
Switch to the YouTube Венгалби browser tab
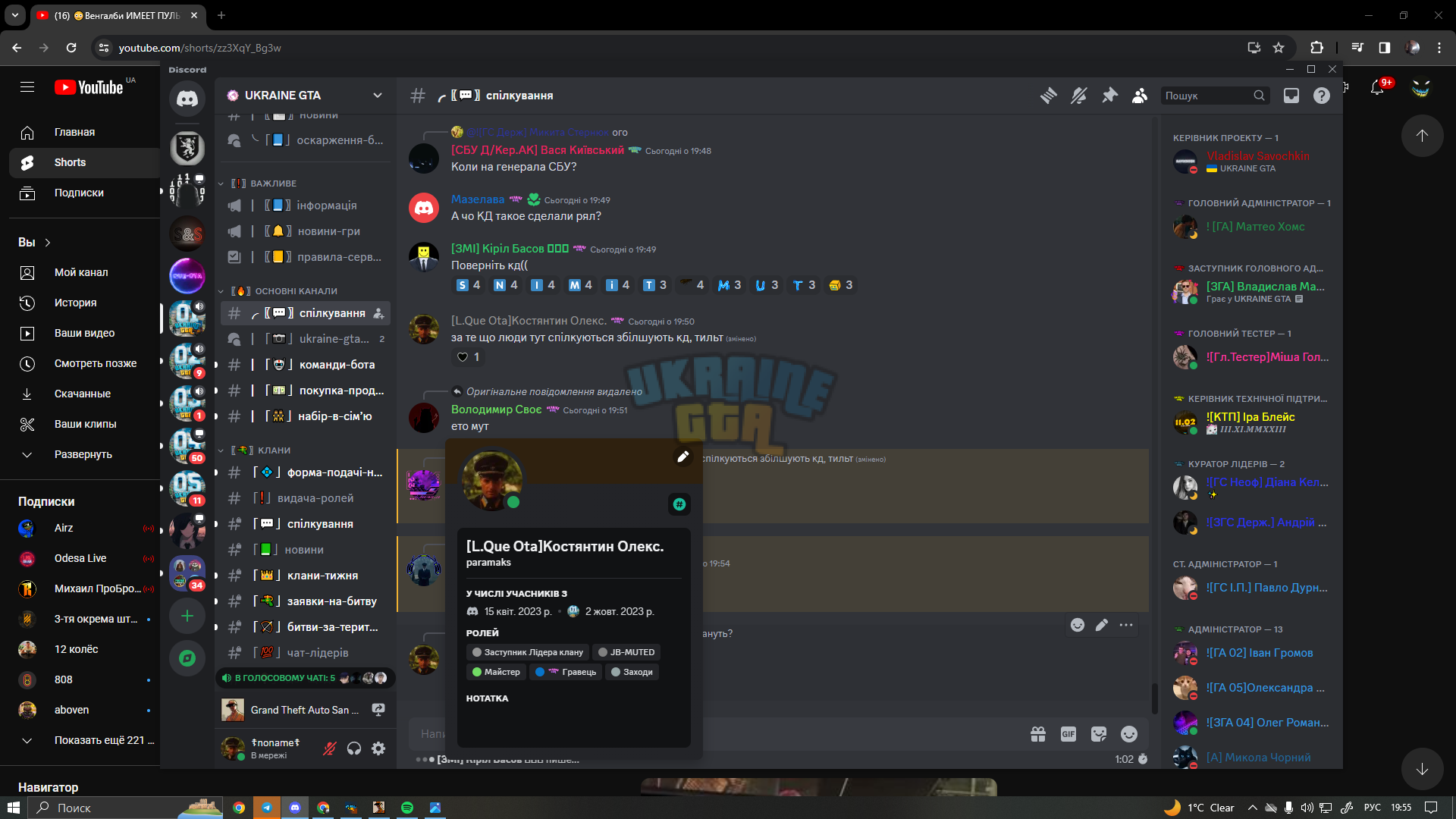click(118, 15)
